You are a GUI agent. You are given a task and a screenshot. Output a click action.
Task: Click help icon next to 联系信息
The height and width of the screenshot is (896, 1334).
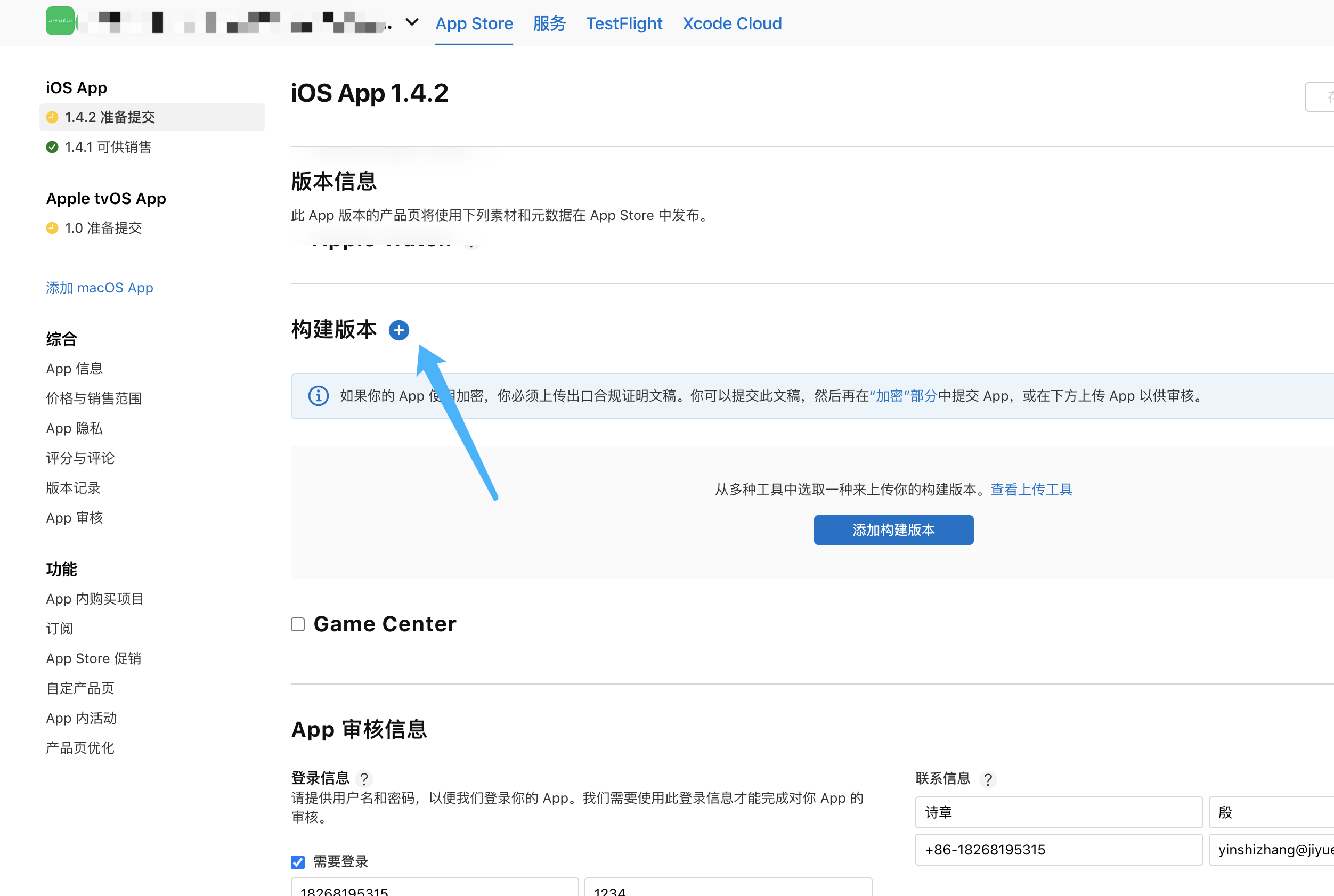(988, 778)
